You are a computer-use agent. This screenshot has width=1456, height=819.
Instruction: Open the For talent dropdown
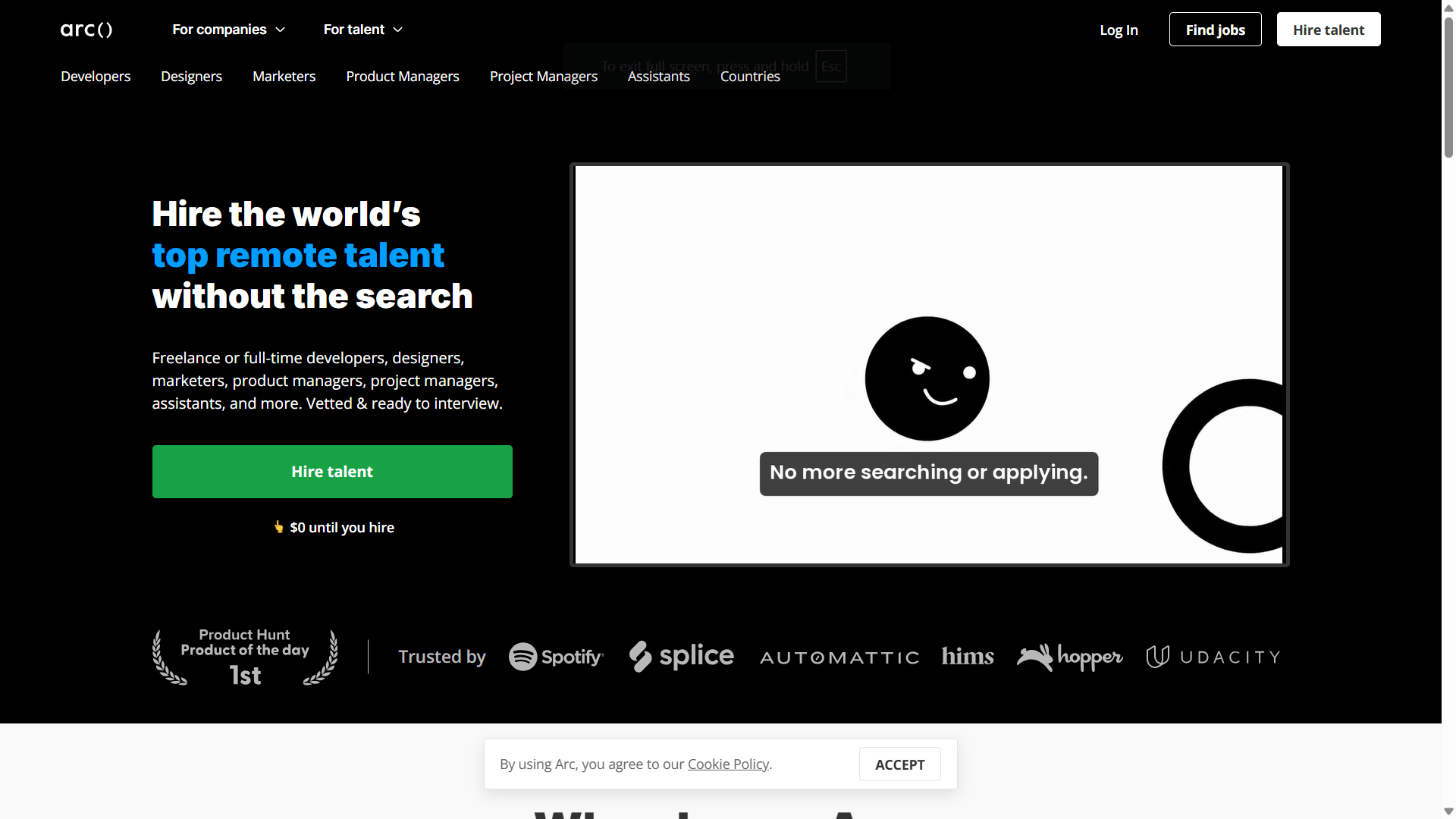[x=353, y=30]
